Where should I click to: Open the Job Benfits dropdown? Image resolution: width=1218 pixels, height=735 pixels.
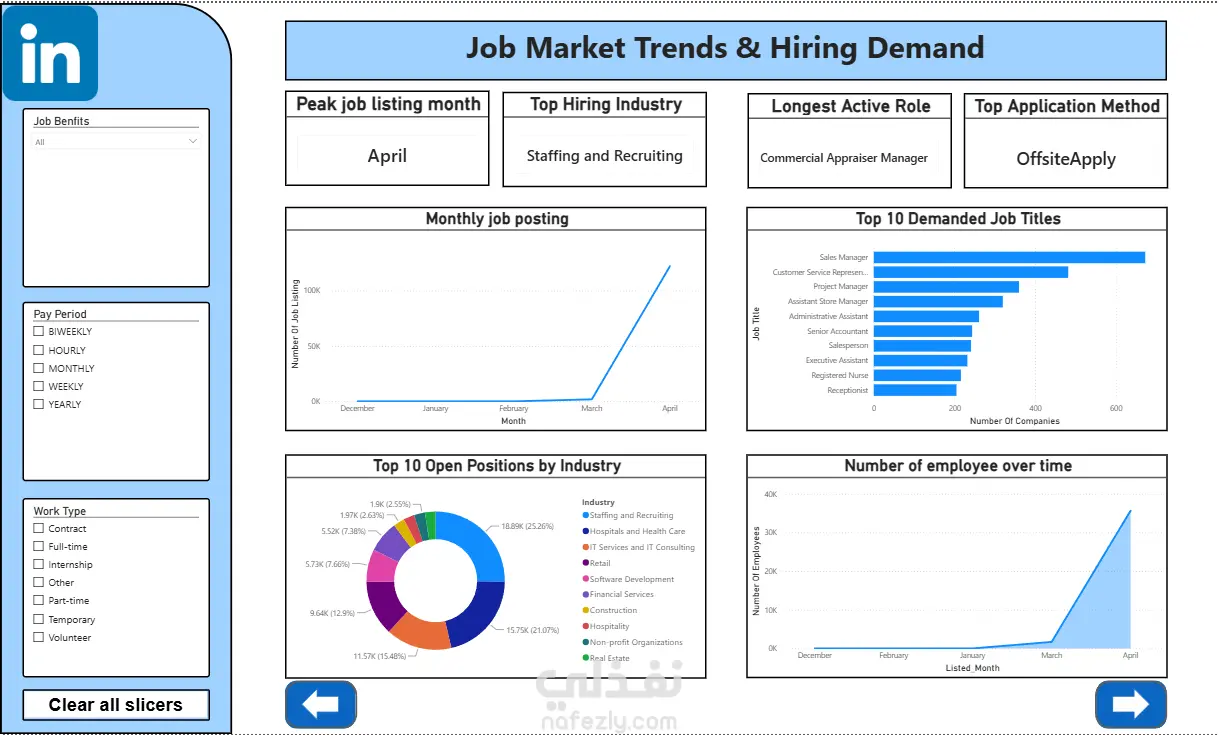coord(116,142)
